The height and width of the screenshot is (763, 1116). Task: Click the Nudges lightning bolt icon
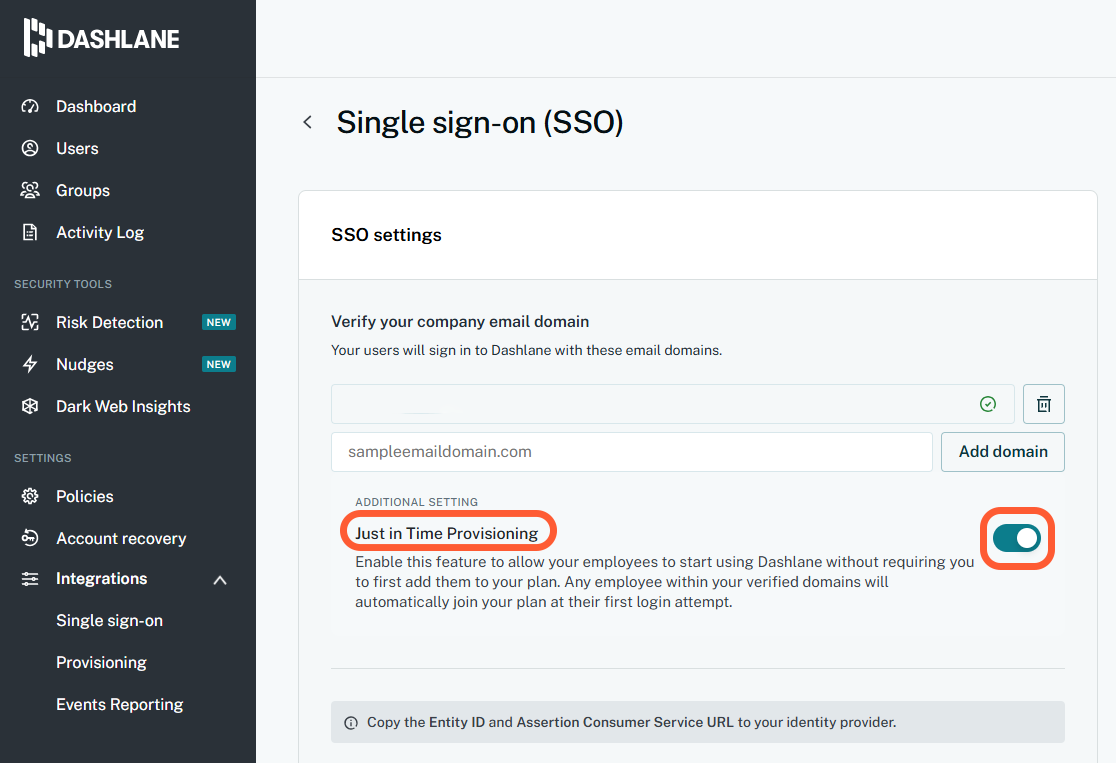(30, 364)
